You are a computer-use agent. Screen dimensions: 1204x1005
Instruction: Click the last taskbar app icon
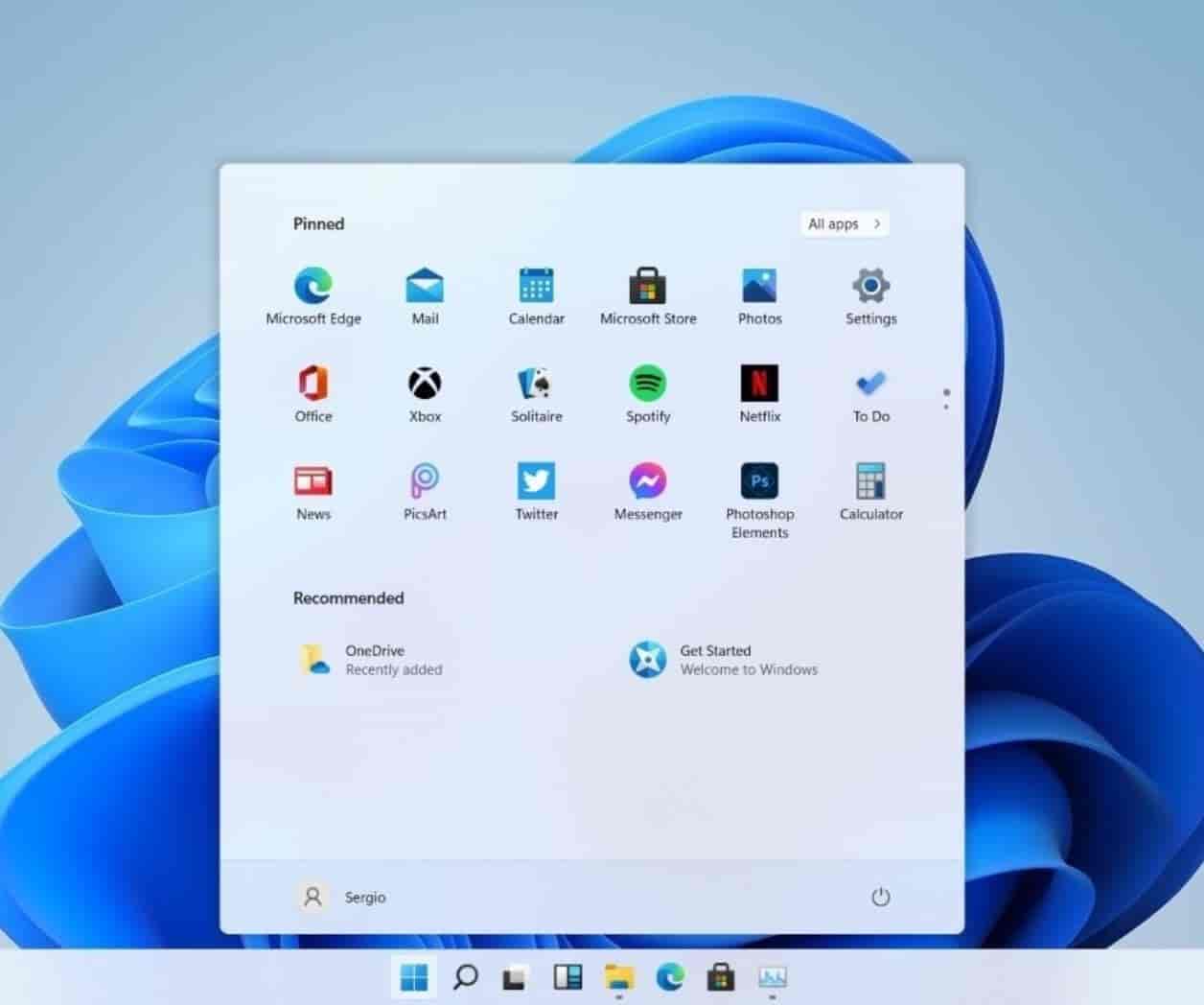[772, 977]
